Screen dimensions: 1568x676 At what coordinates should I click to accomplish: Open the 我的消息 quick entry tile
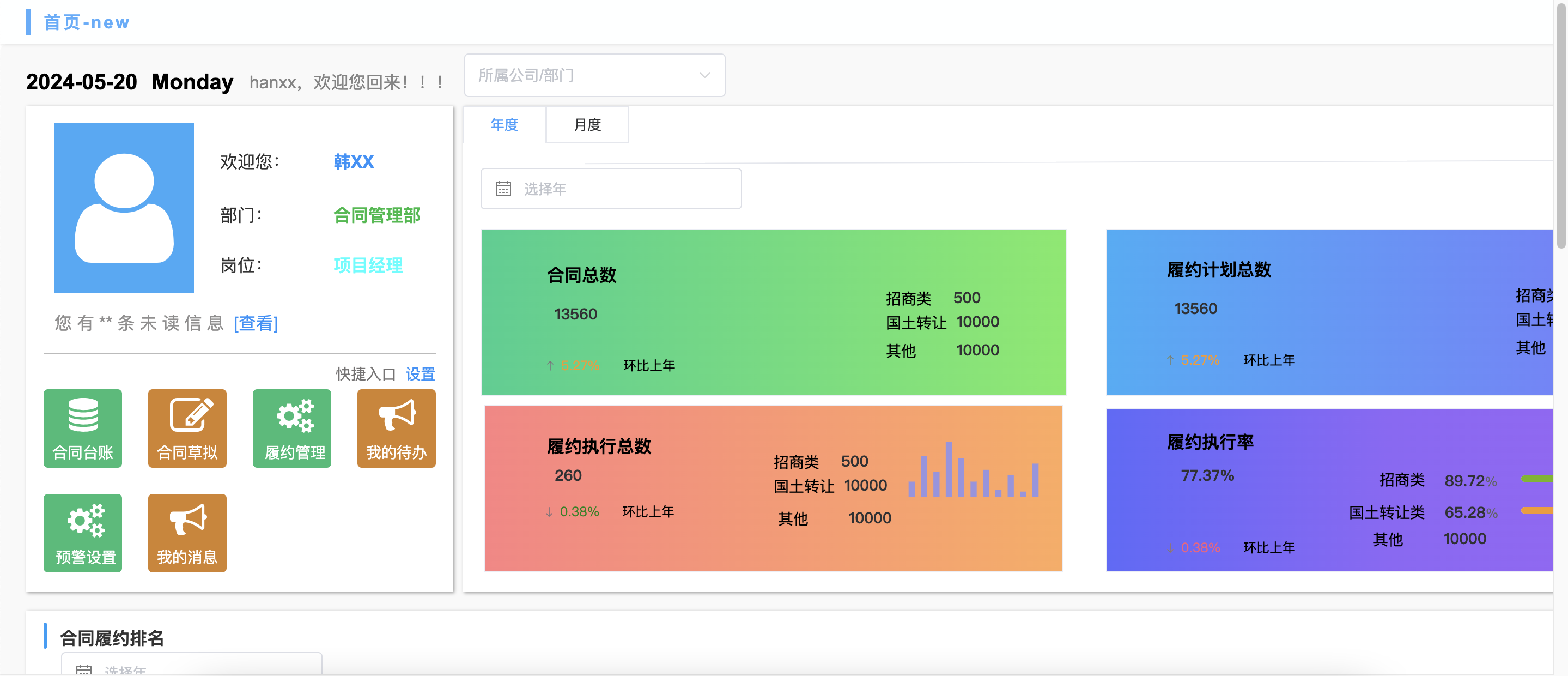(187, 533)
